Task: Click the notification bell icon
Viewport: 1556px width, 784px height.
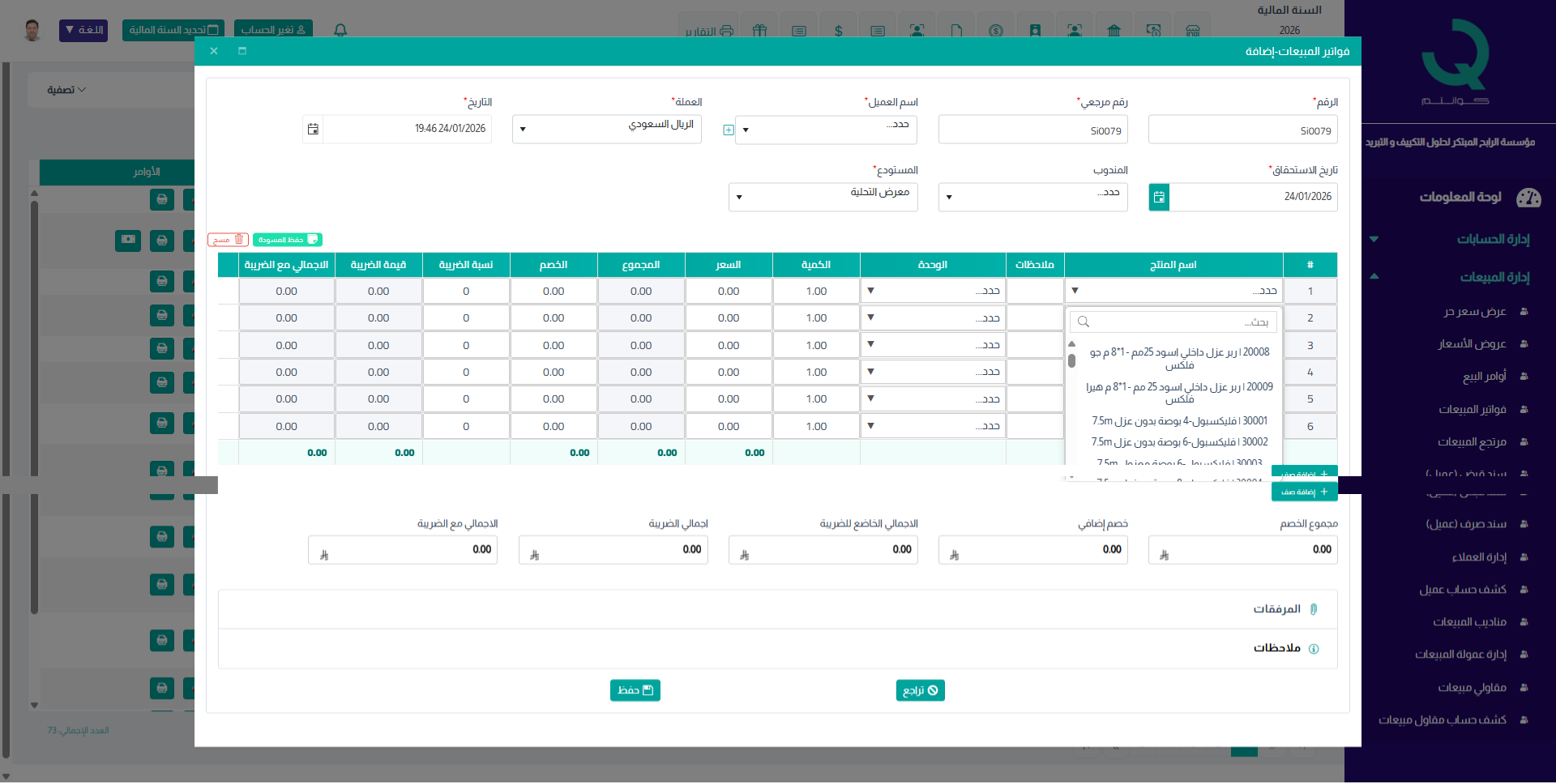Action: [x=340, y=30]
